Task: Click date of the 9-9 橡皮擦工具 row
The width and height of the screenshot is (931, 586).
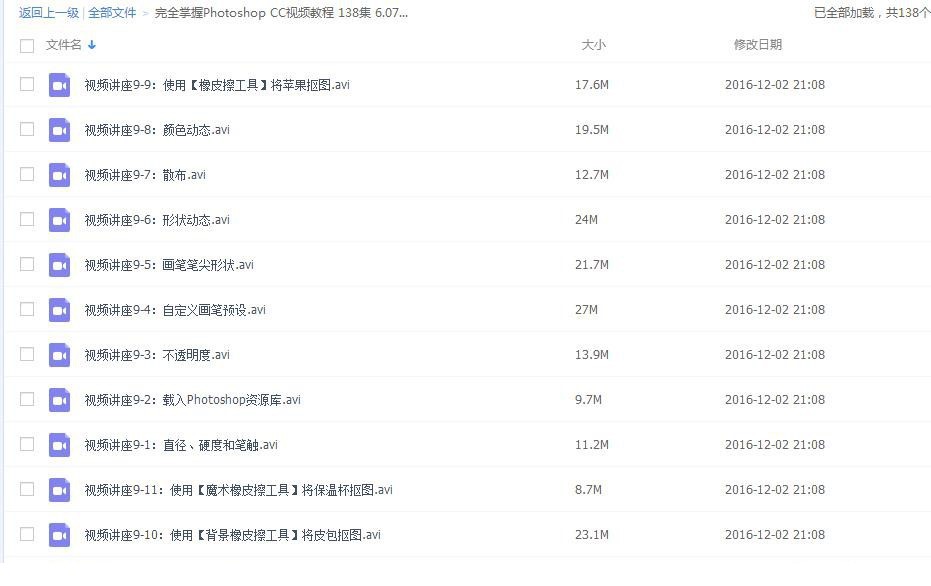Action: click(x=775, y=85)
